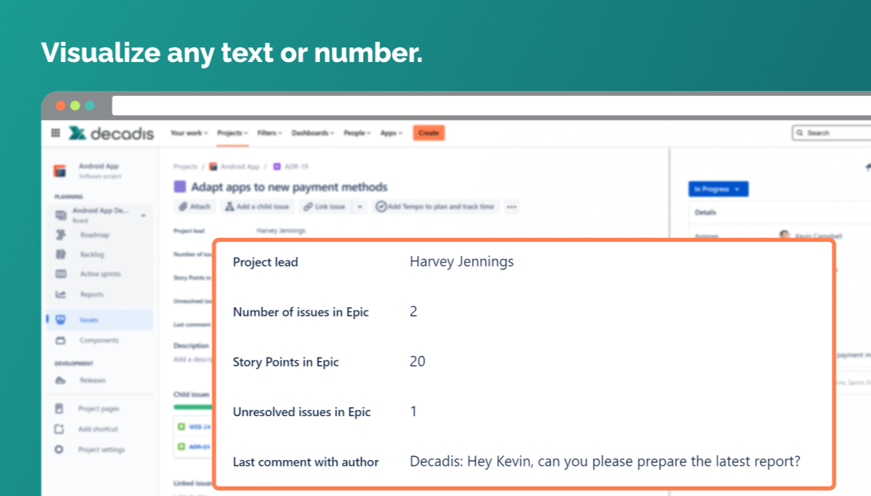Click the Project settings gear icon
This screenshot has width=871, height=496.
(59, 449)
